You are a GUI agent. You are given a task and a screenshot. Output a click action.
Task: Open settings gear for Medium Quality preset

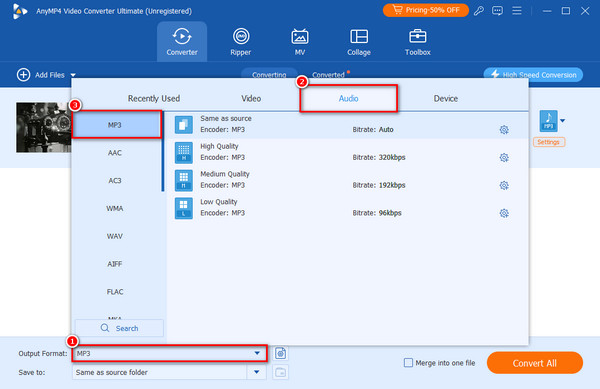click(504, 186)
